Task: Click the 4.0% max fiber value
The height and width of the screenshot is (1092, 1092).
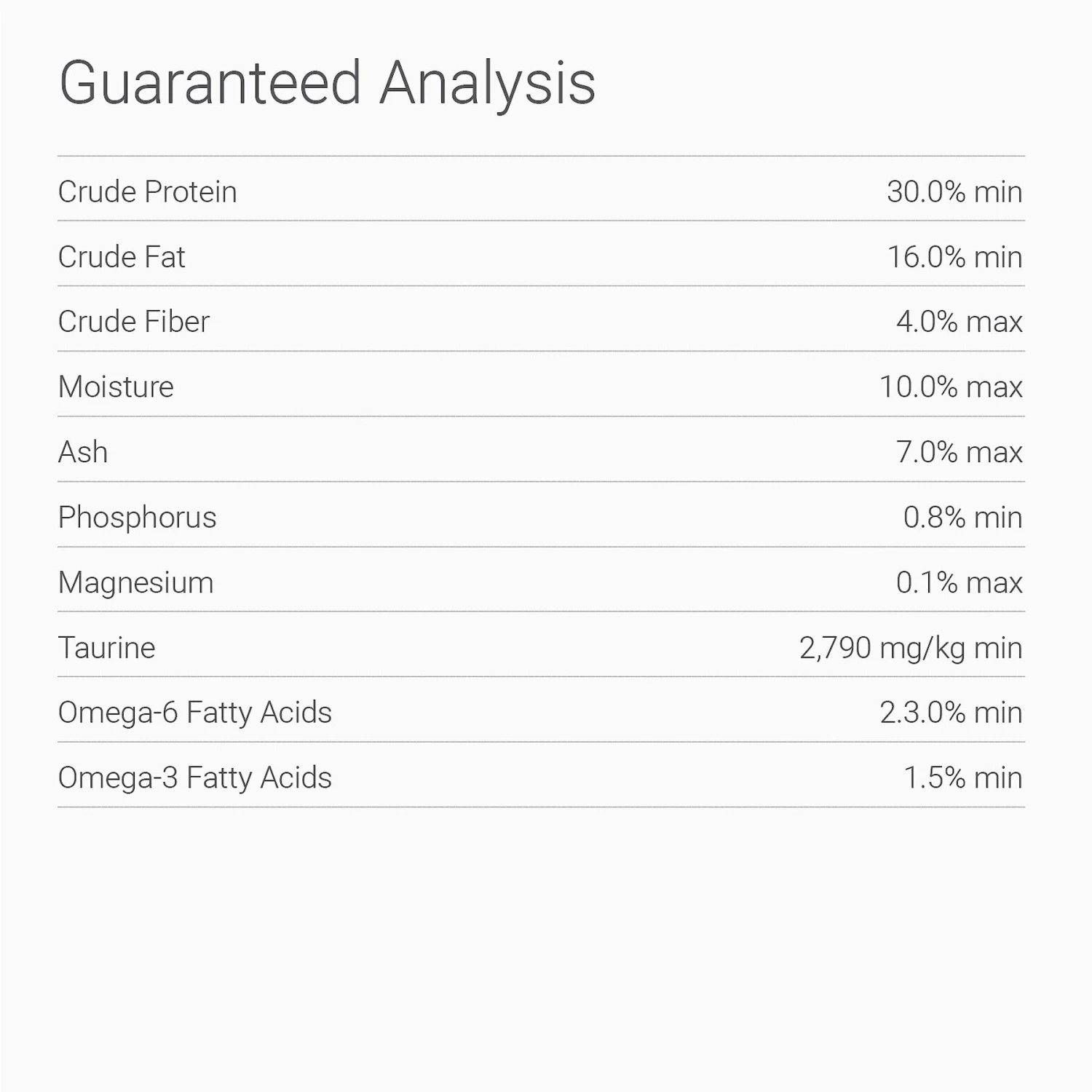Action: [x=959, y=322]
